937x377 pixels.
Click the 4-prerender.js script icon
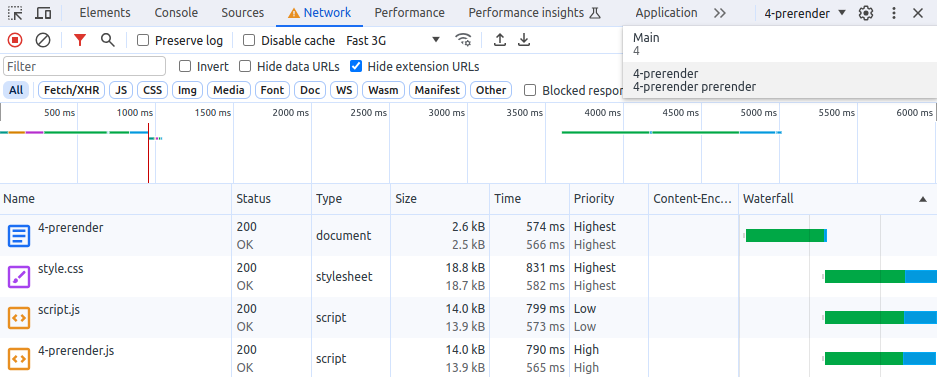19,358
